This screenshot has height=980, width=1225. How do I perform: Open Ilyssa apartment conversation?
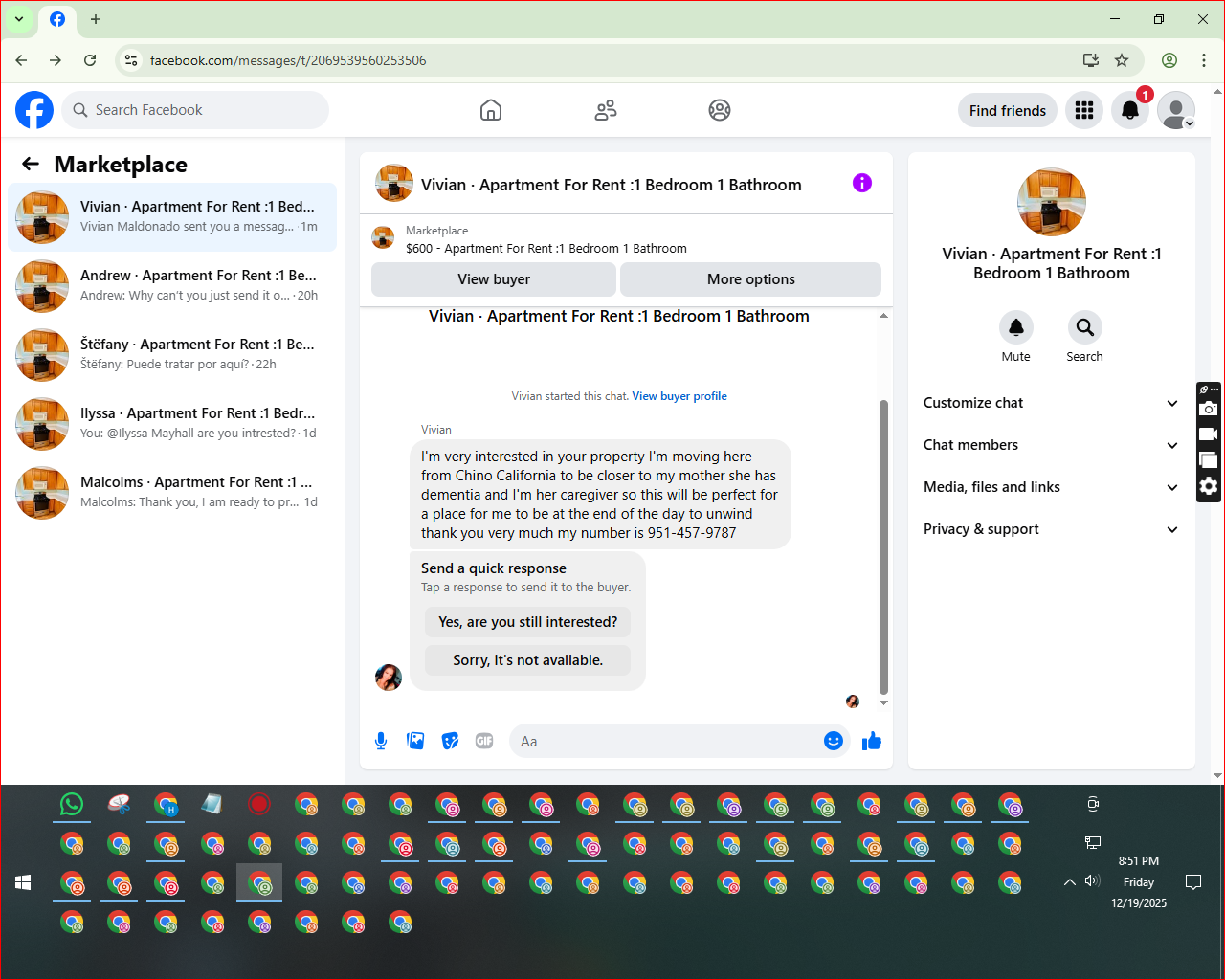click(172, 424)
